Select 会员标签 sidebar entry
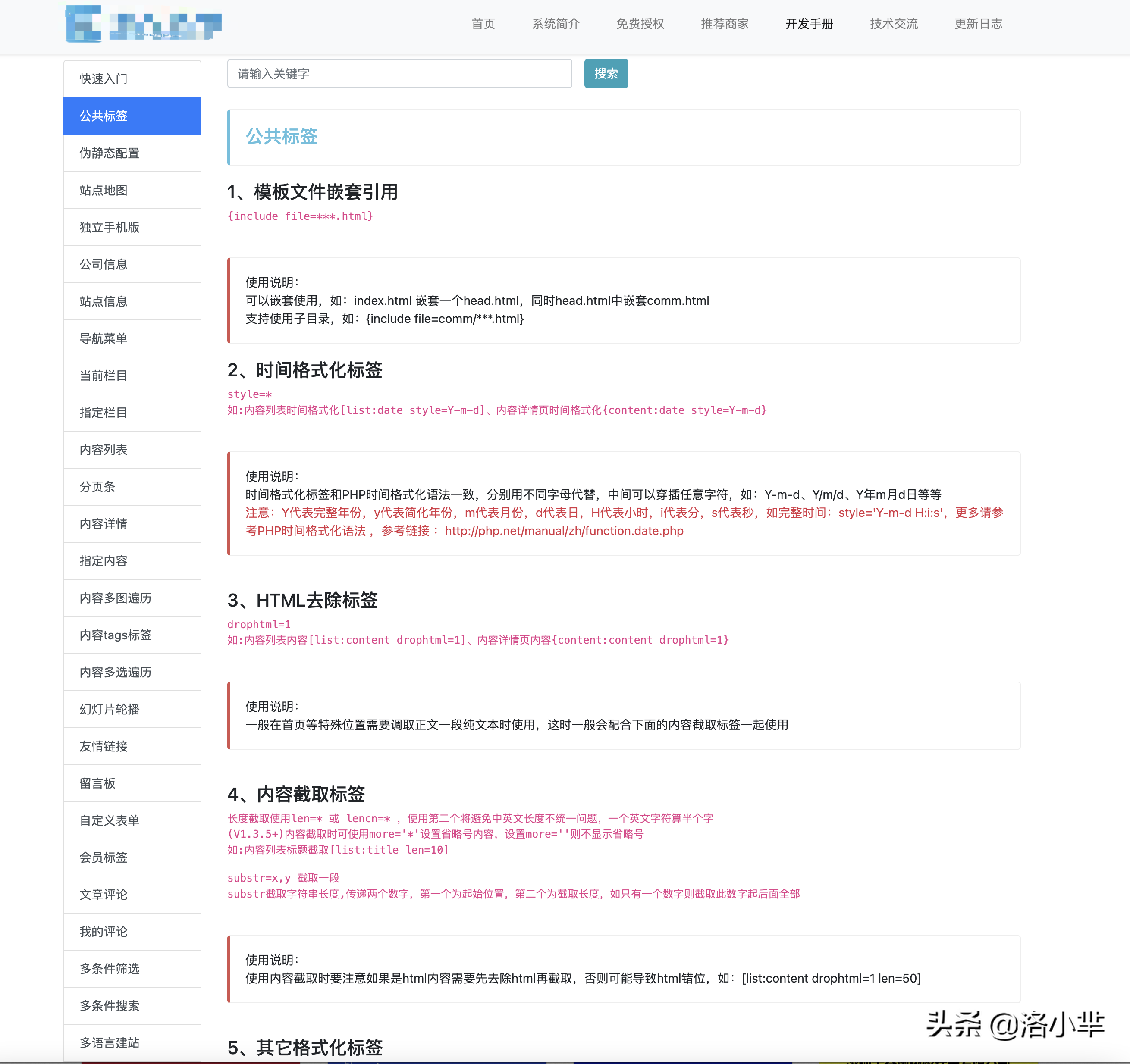The height and width of the screenshot is (1064, 1130). click(x=132, y=857)
